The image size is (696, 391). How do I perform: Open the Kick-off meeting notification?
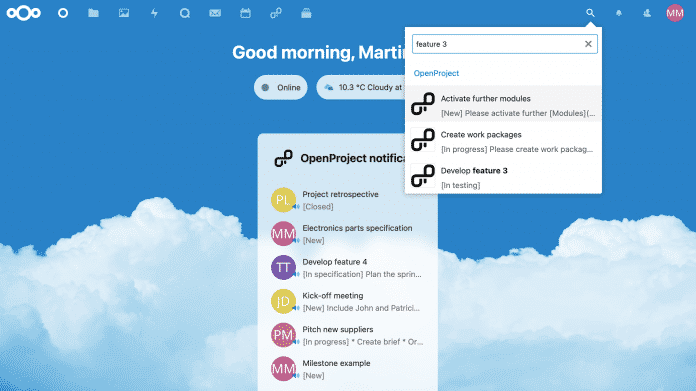(x=348, y=301)
